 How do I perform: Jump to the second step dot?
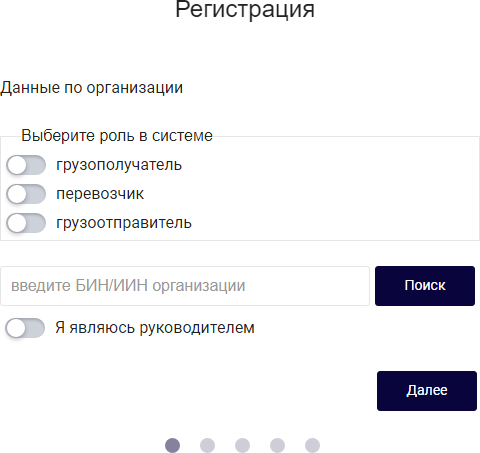(x=207, y=445)
